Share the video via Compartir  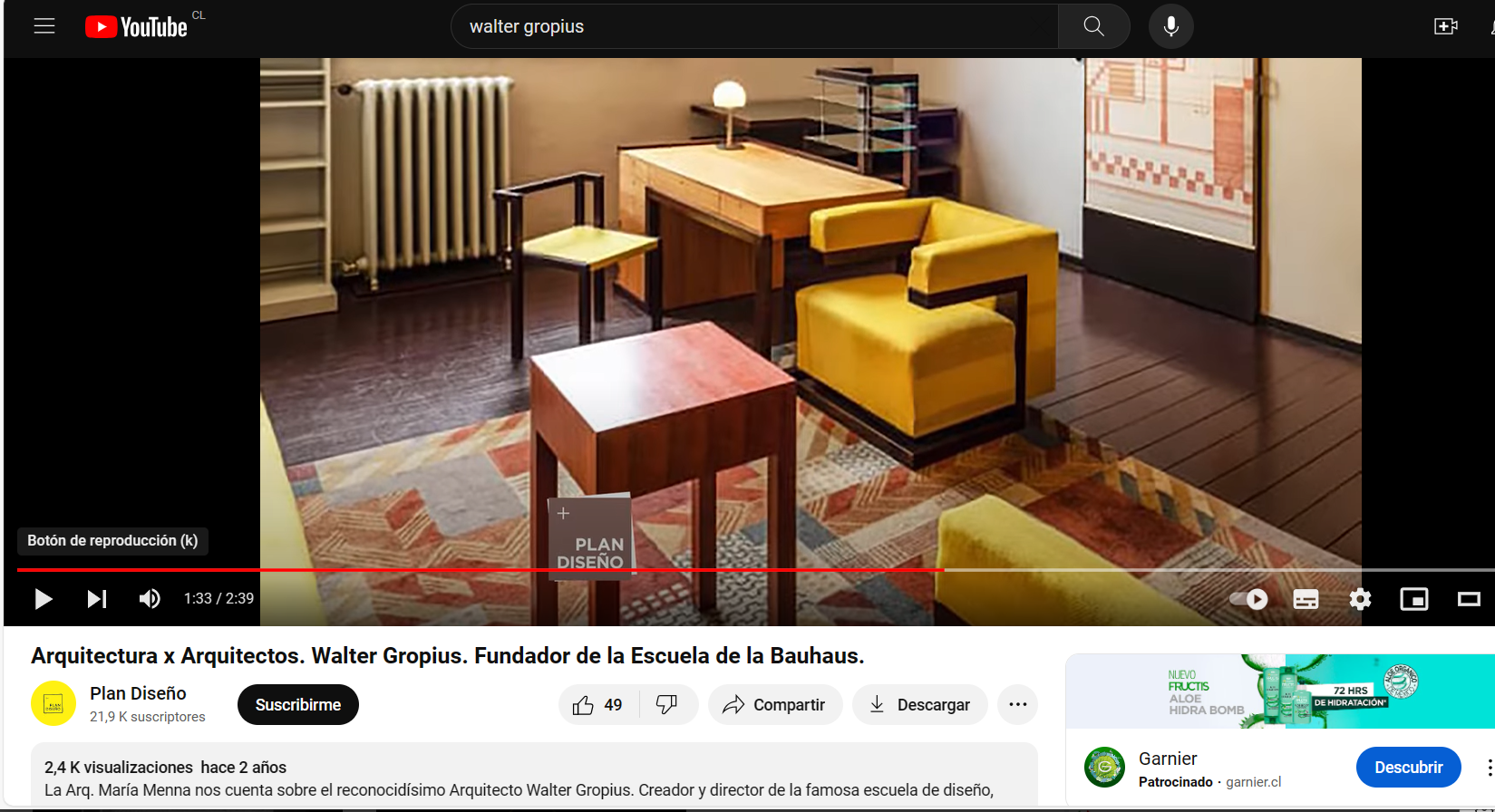[775, 704]
